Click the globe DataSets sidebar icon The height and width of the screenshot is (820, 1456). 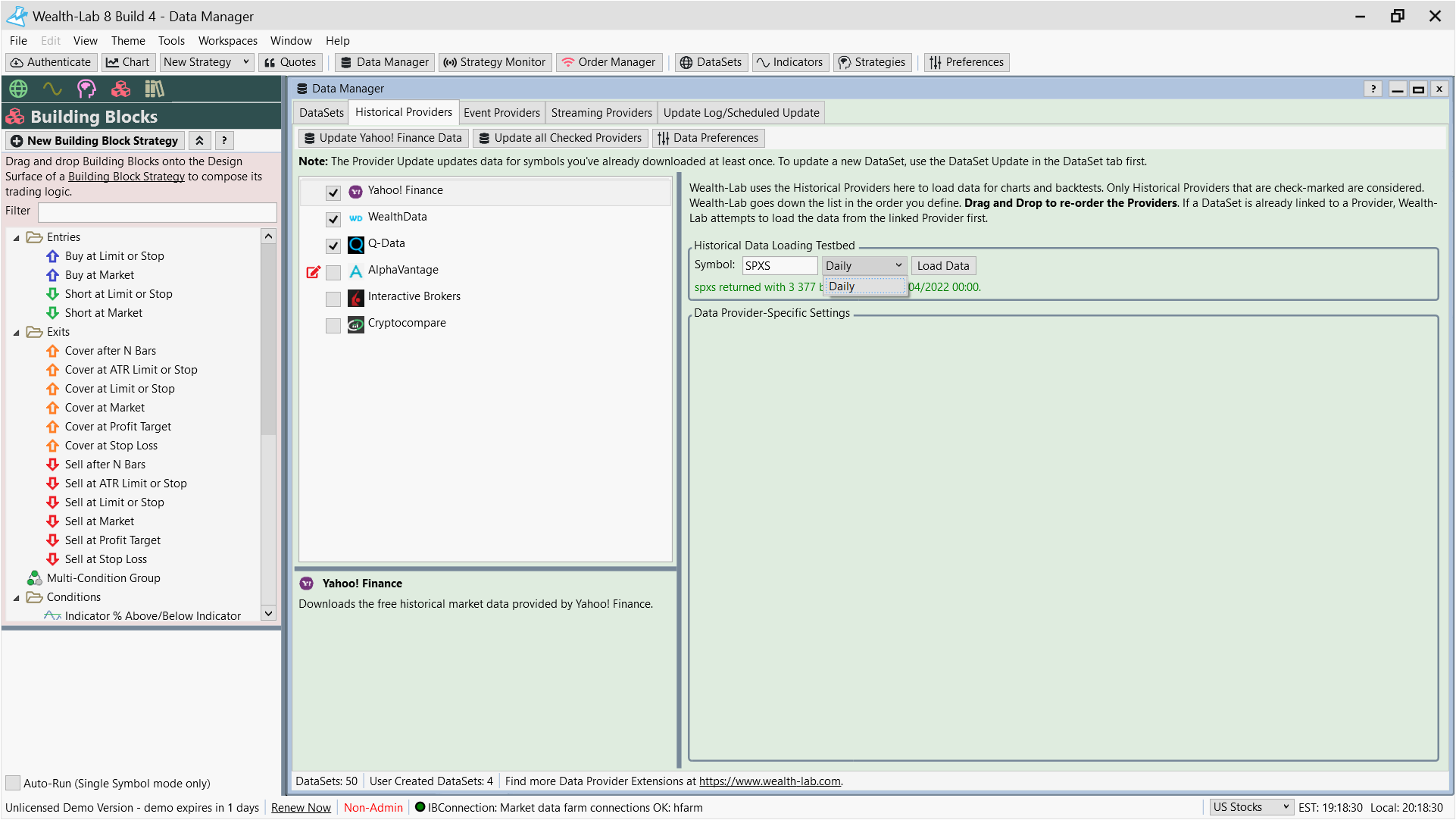[x=18, y=89]
